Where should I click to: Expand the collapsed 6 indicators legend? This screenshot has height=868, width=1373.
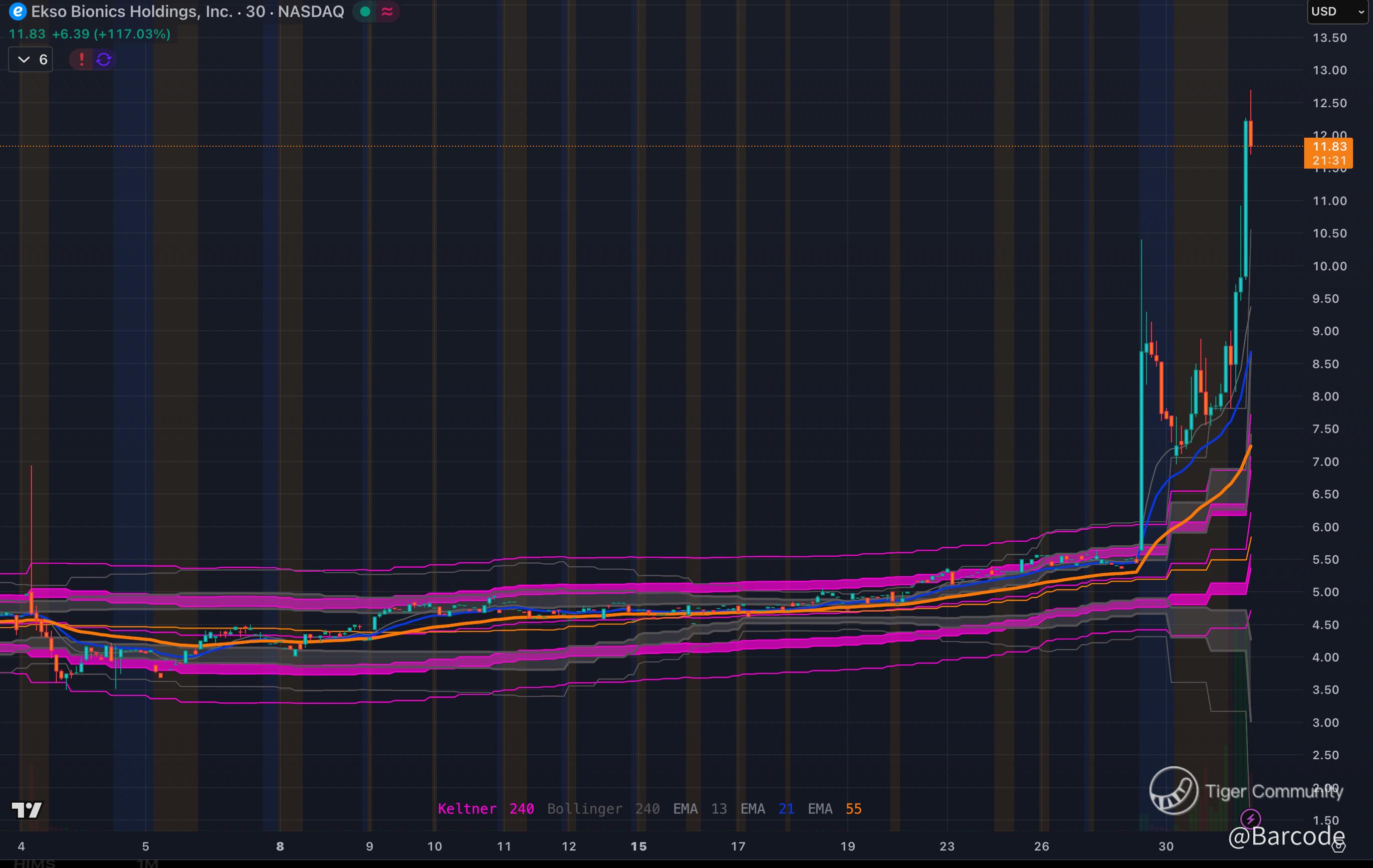coord(31,59)
